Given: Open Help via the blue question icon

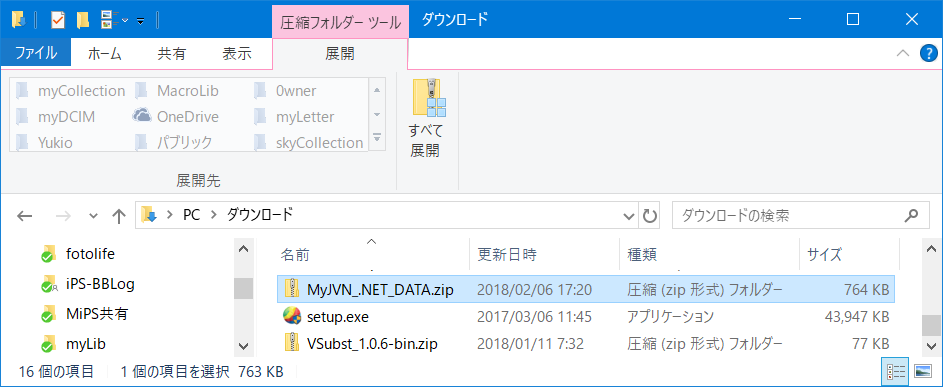Looking at the screenshot, I should pos(929,54).
